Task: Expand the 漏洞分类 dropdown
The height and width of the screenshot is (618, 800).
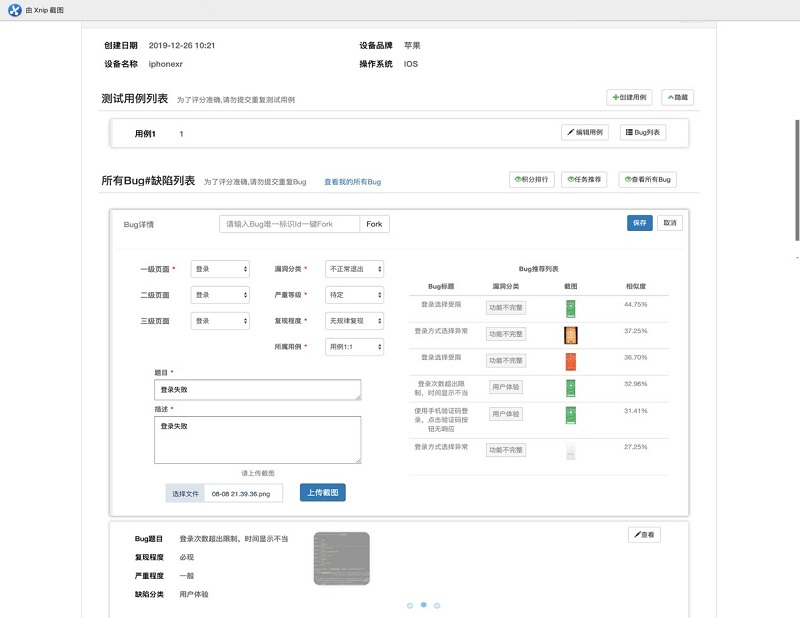Action: [354, 269]
